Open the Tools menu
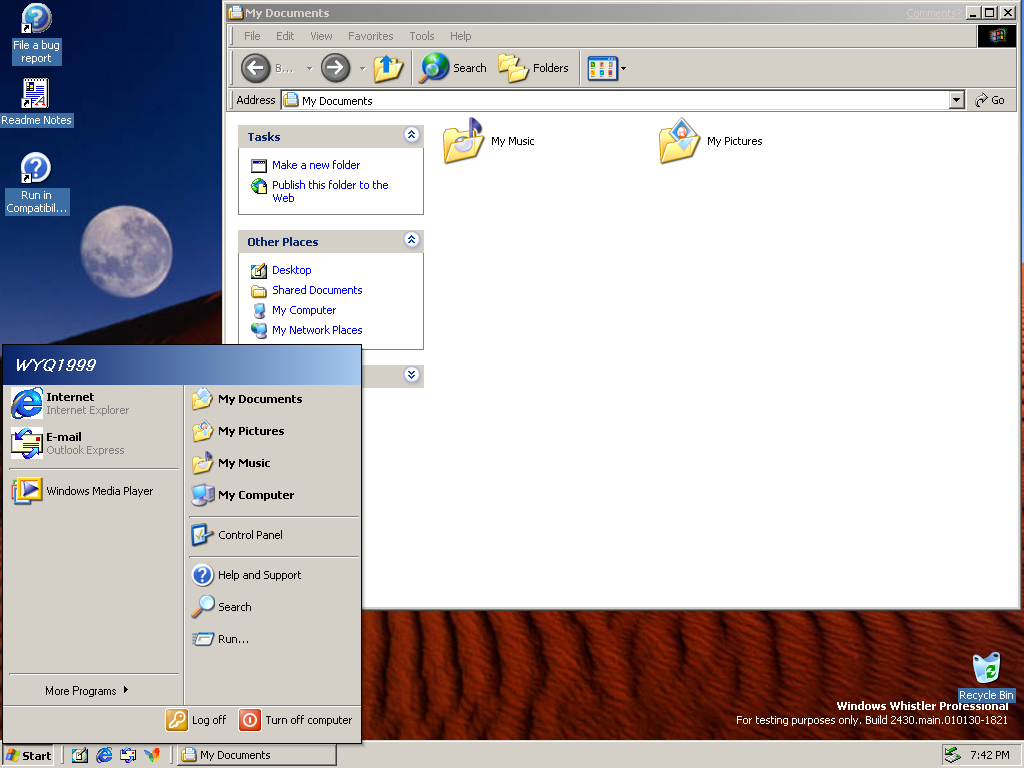The width and height of the screenshot is (1024, 768). pyautogui.click(x=422, y=36)
